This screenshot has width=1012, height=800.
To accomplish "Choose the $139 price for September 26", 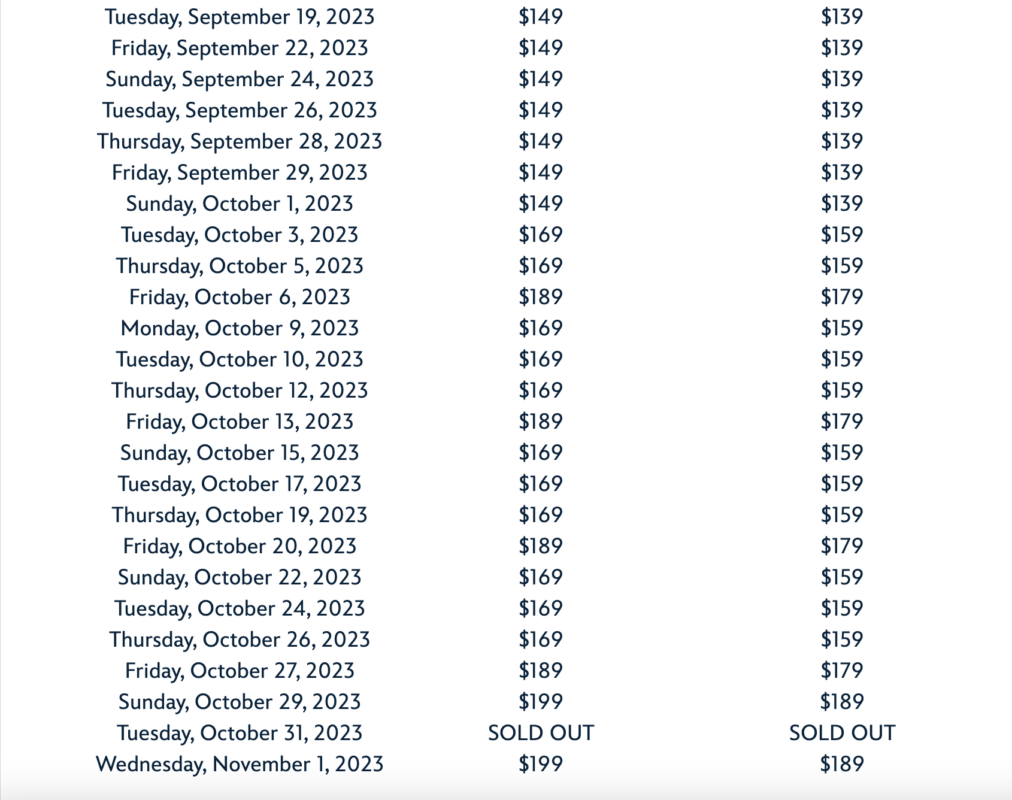I will point(841,110).
